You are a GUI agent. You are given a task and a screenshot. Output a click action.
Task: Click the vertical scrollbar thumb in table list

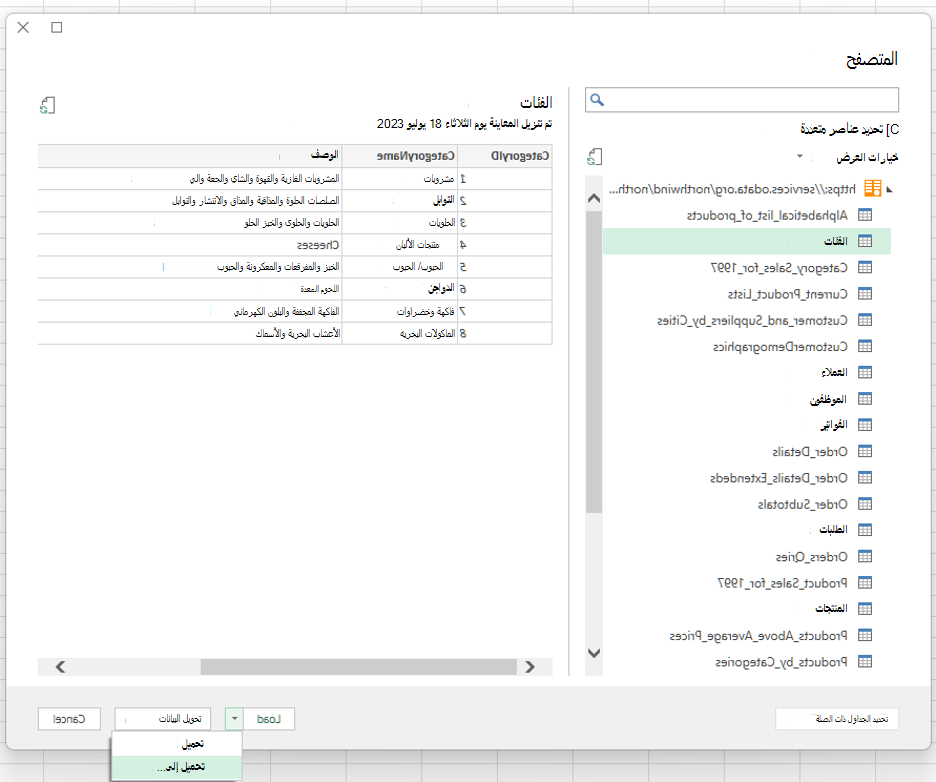pos(594,362)
